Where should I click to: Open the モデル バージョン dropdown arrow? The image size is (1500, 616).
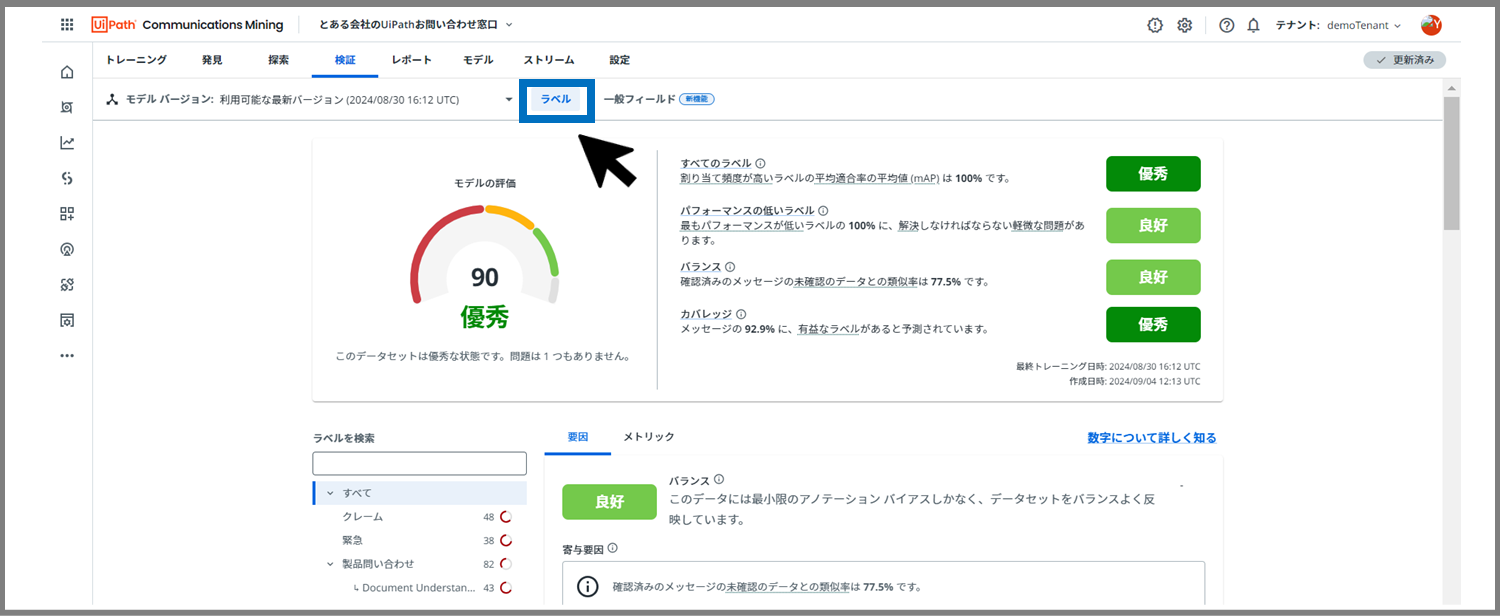[509, 100]
